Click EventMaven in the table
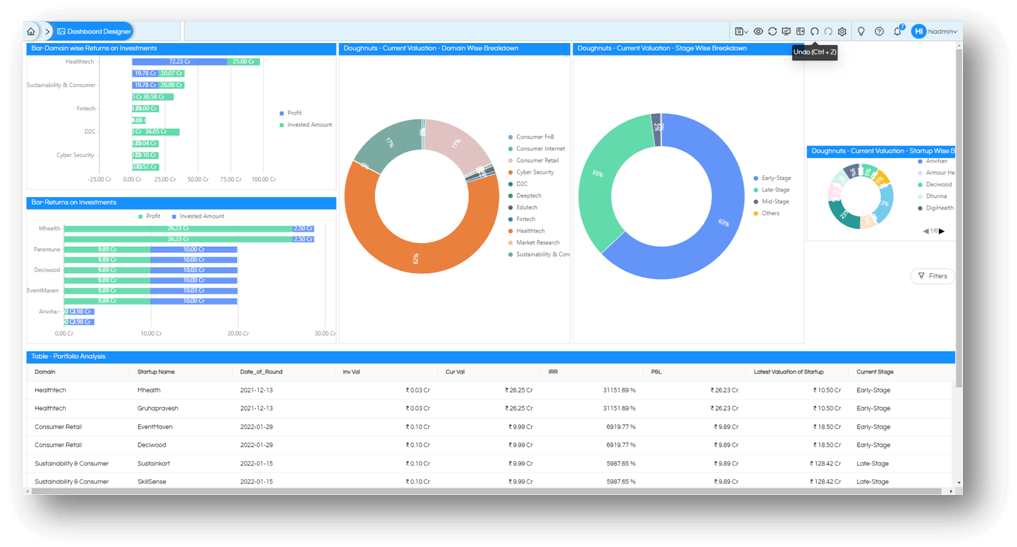This screenshot has height=547, width=1017. 155,427
